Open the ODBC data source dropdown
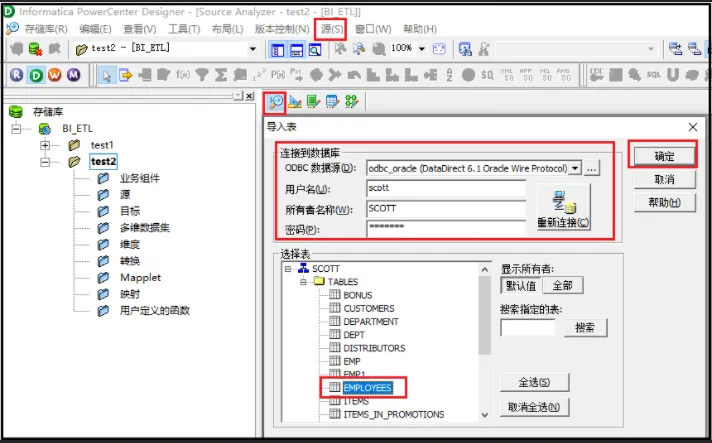The image size is (712, 443). point(575,168)
